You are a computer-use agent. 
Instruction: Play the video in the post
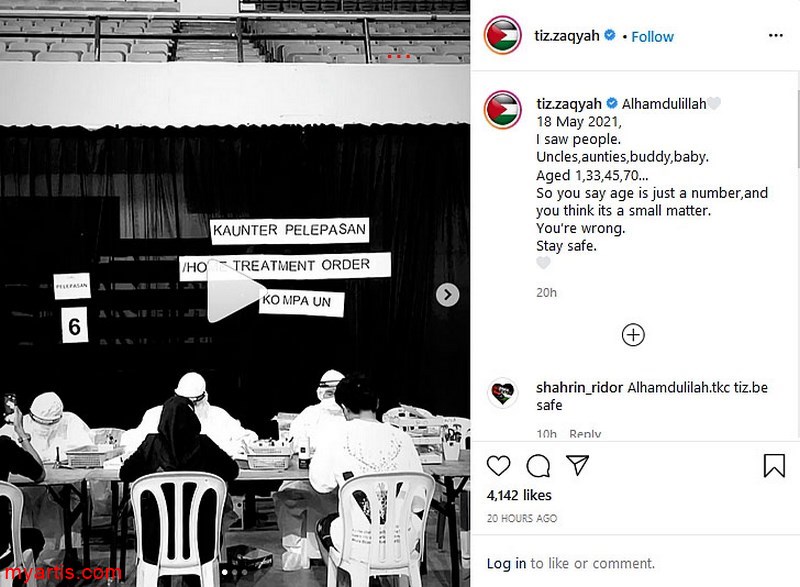click(x=234, y=292)
